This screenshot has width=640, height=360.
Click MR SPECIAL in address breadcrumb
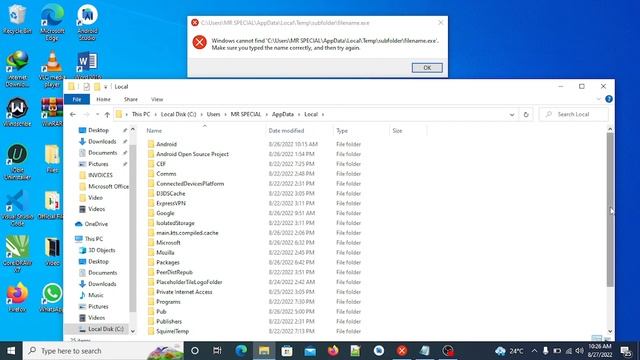[x=246, y=115]
